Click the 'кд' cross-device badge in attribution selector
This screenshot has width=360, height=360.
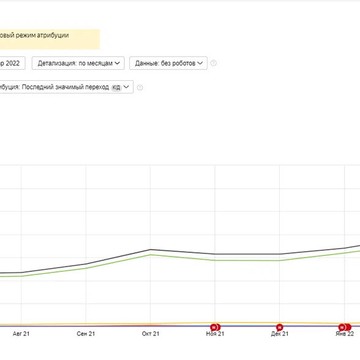tap(116, 87)
